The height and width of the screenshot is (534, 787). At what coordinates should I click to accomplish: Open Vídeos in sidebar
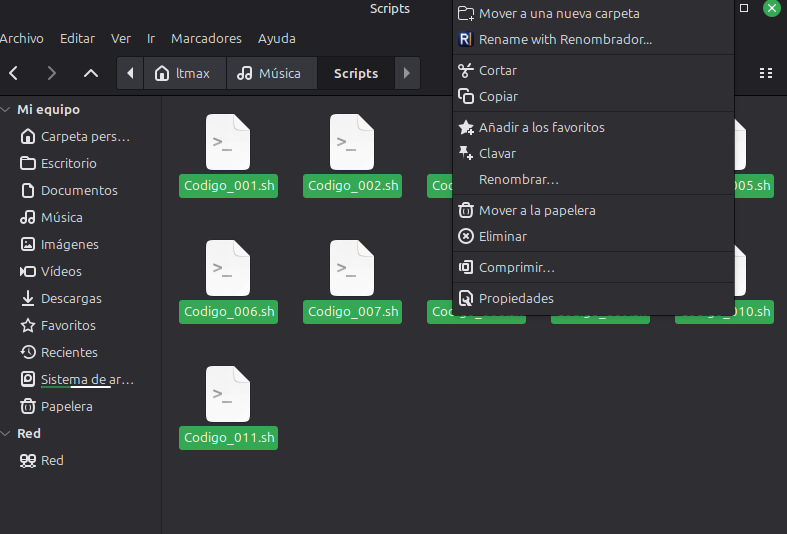[80, 272]
